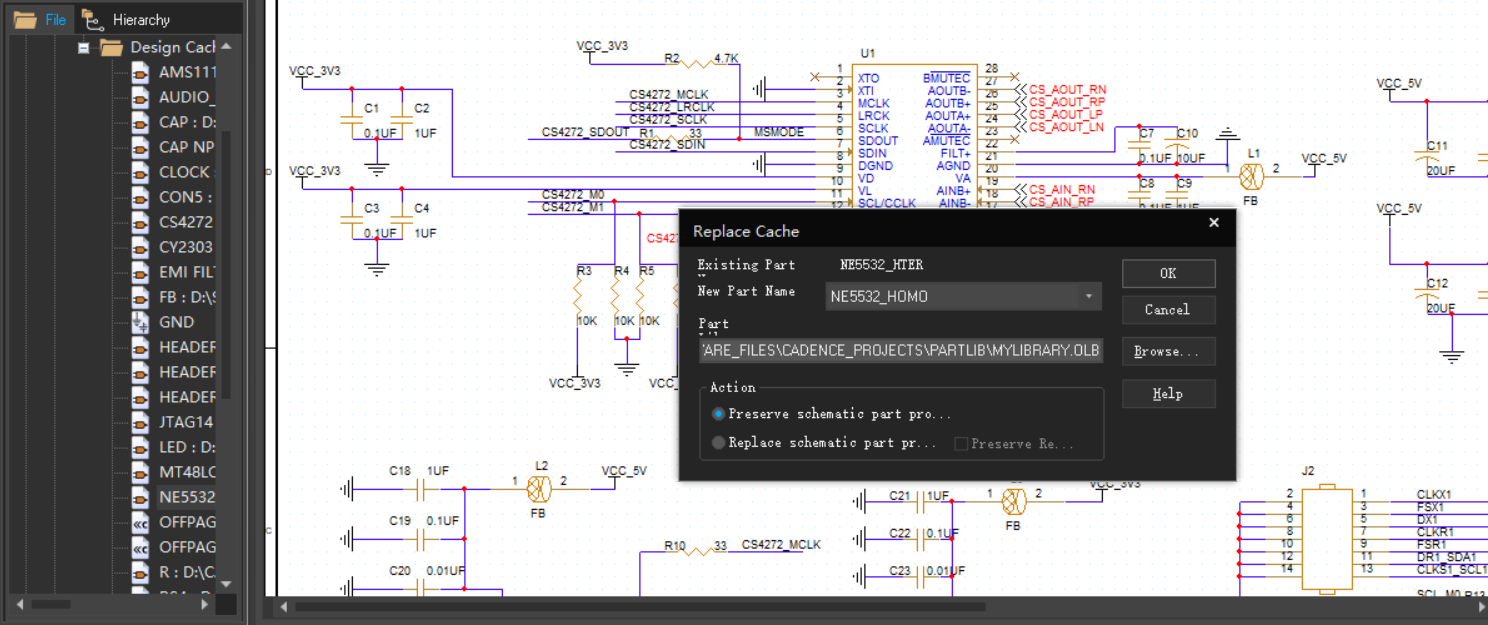This screenshot has width=1488, height=625.
Task: Select the U1 component on schematic
Action: pos(913,135)
